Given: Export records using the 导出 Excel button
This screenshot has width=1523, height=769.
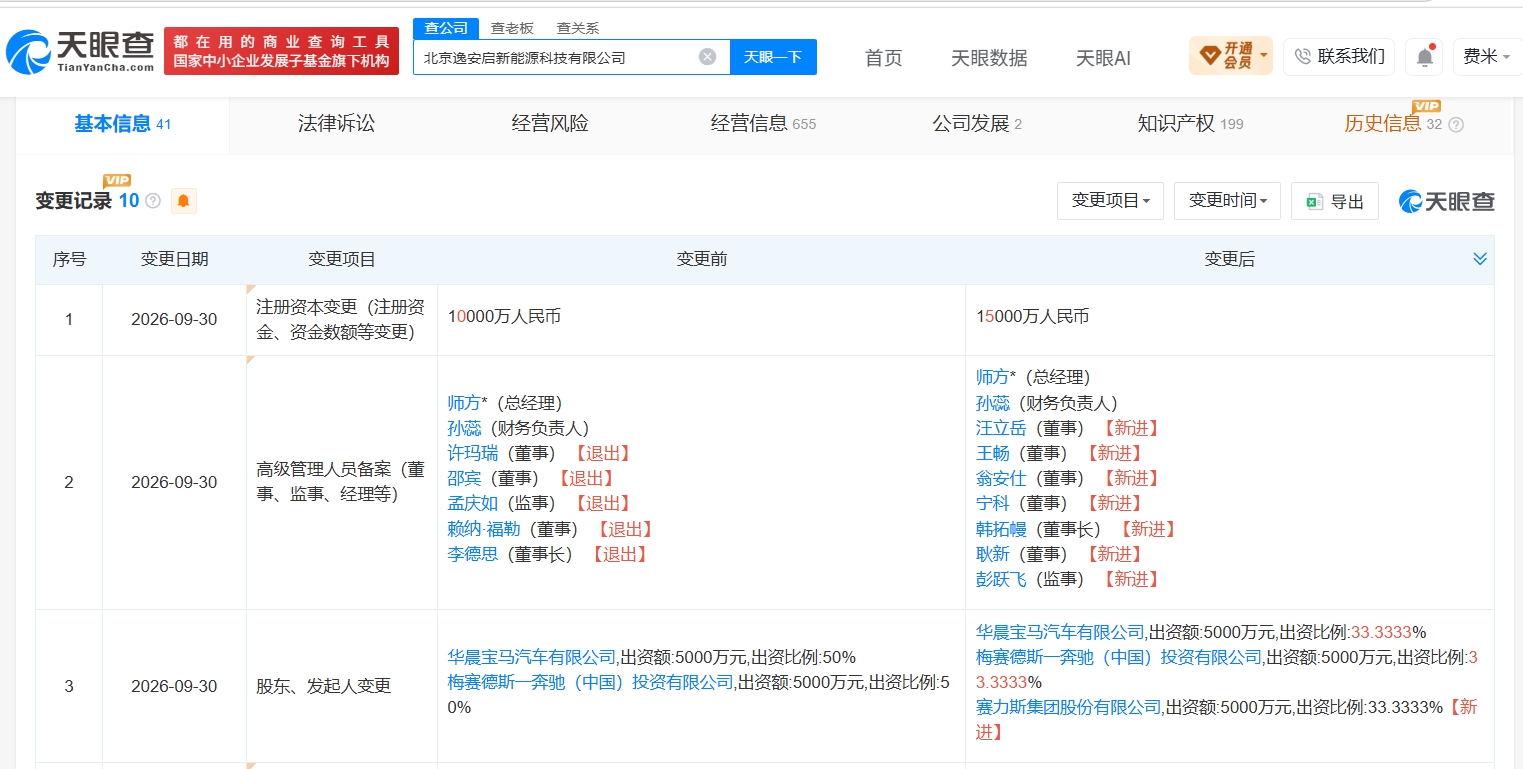Looking at the screenshot, I should 1335,201.
